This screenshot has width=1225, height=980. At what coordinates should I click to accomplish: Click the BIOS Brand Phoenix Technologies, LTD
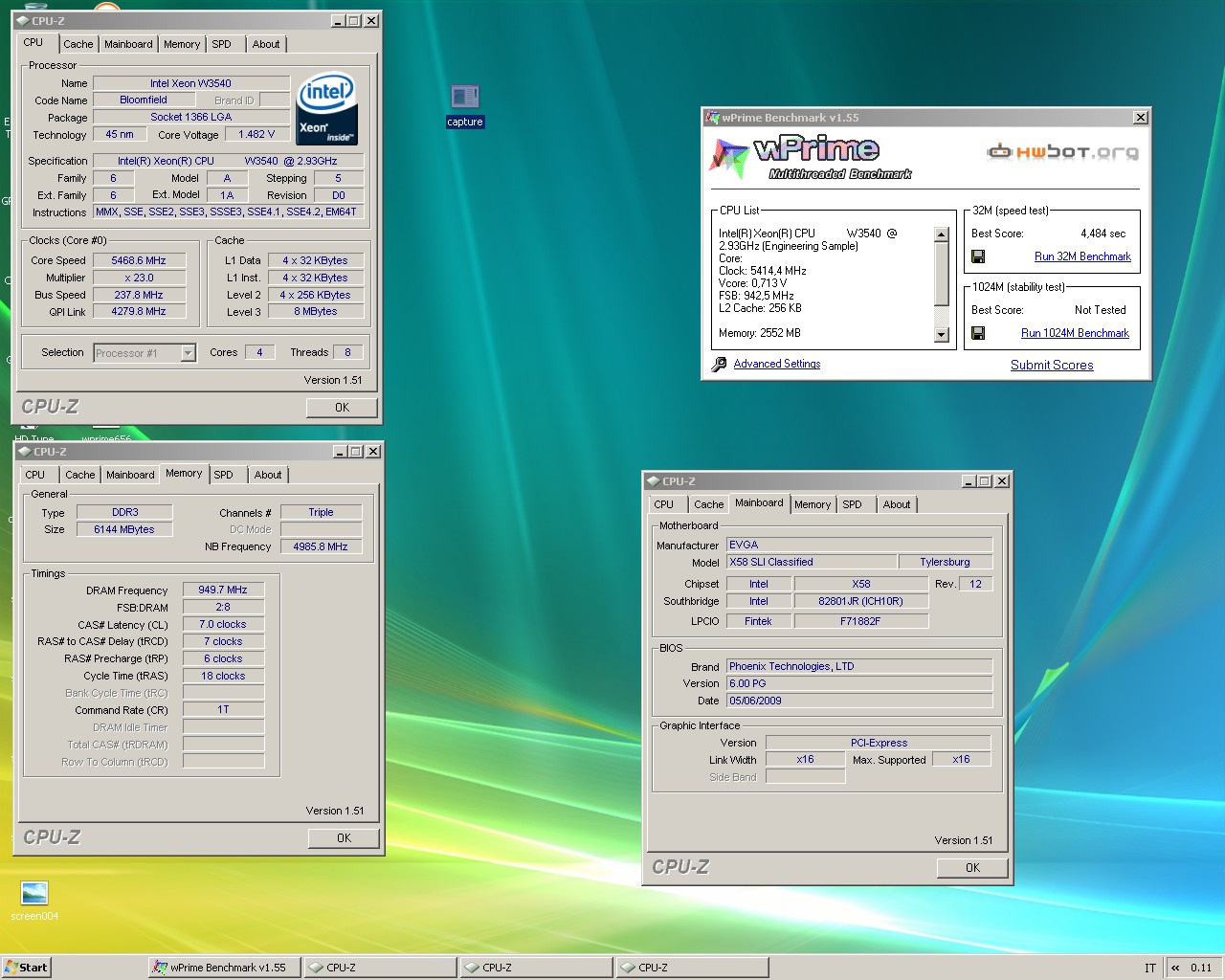pos(859,666)
